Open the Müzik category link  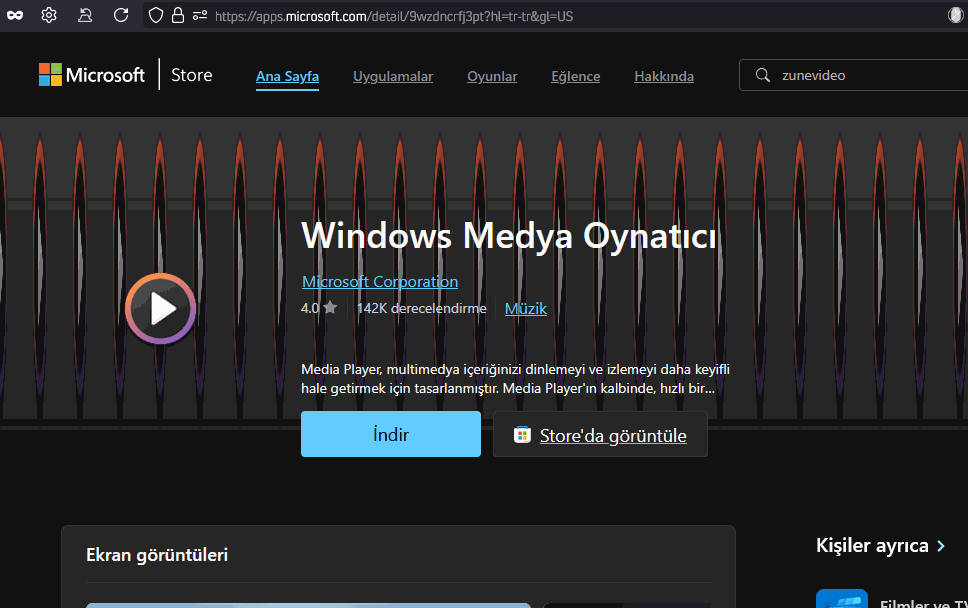point(525,309)
